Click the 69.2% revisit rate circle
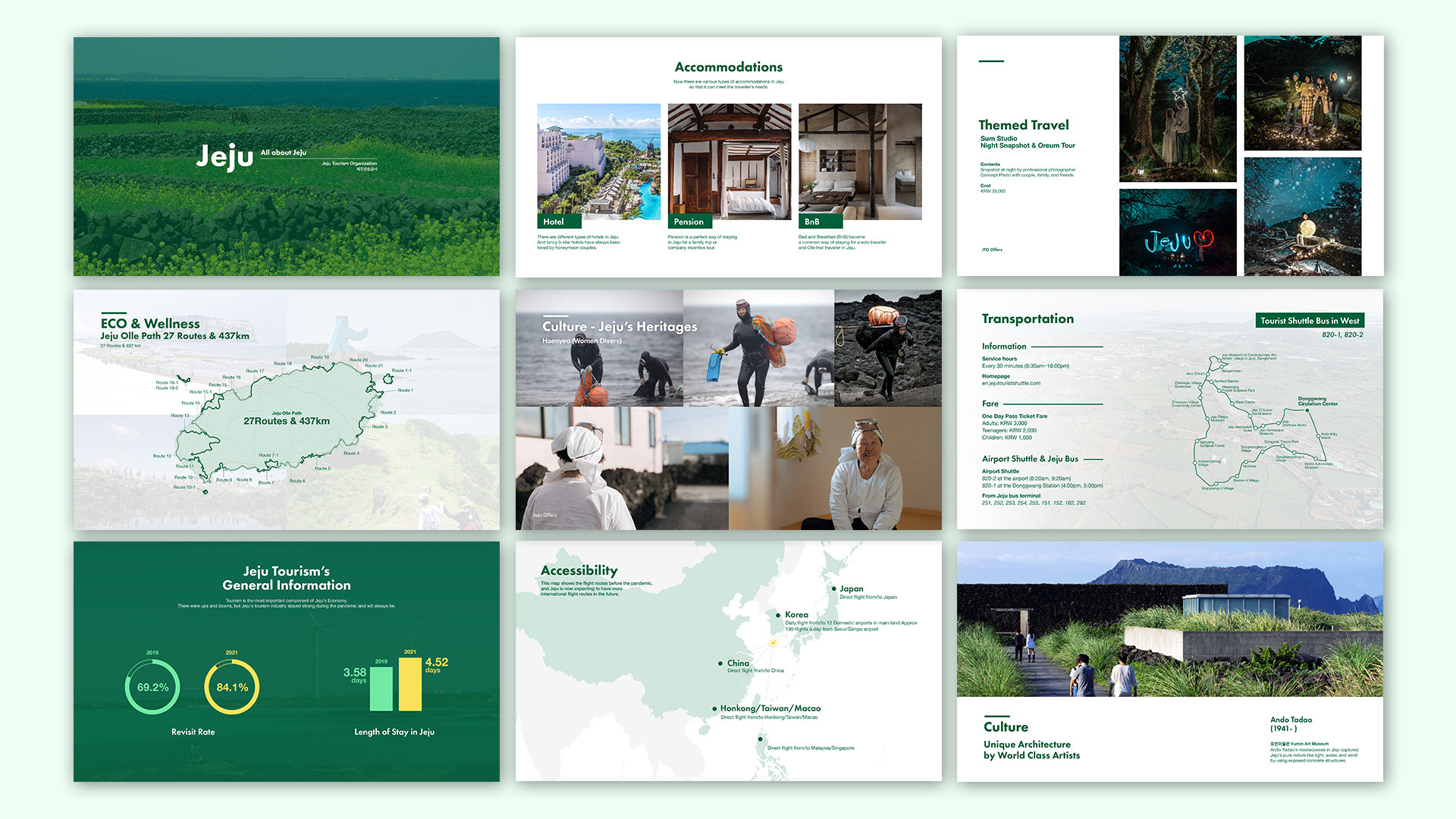Viewport: 1456px width, 819px height. pos(152,687)
